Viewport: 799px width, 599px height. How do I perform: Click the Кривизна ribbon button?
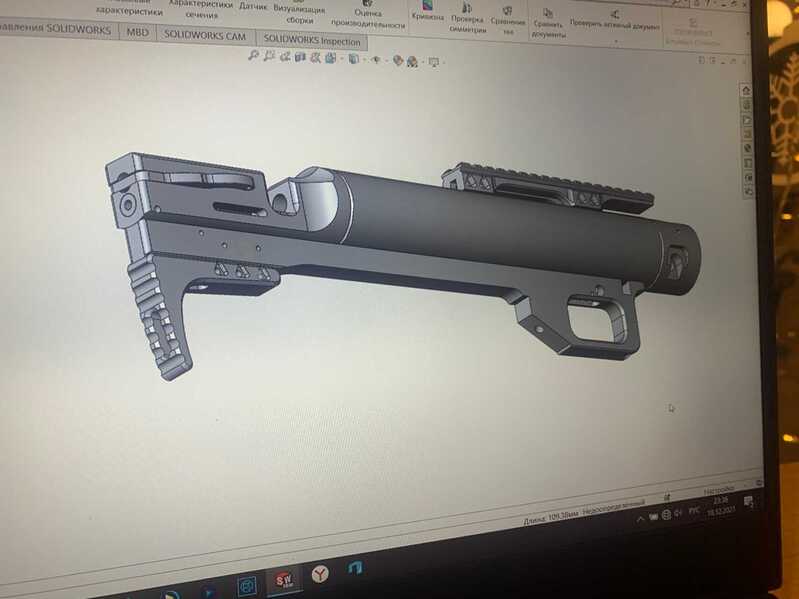[427, 11]
